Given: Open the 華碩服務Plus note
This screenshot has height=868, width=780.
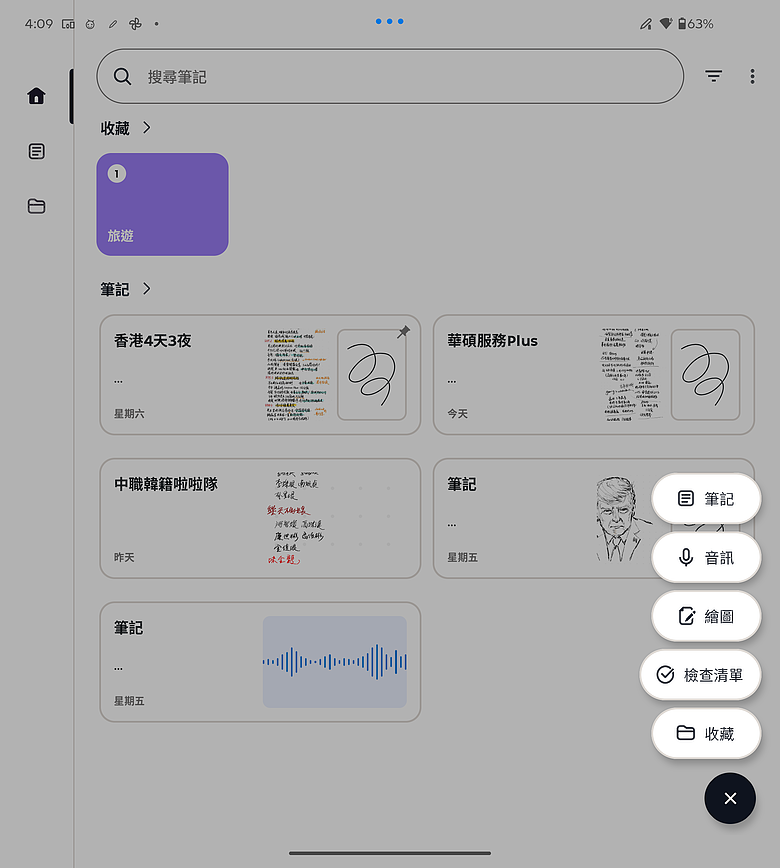Looking at the screenshot, I should pyautogui.click(x=593, y=375).
